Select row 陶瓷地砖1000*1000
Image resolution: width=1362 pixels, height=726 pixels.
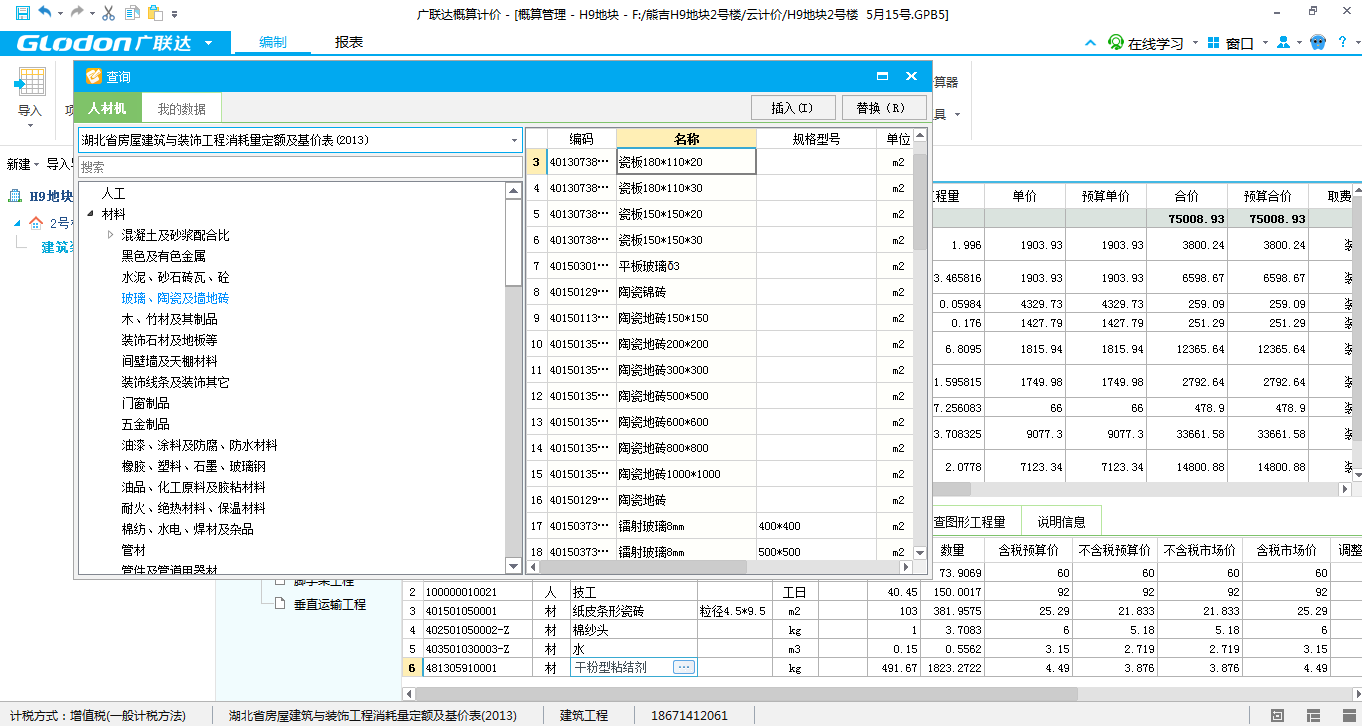pyautogui.click(x=720, y=474)
